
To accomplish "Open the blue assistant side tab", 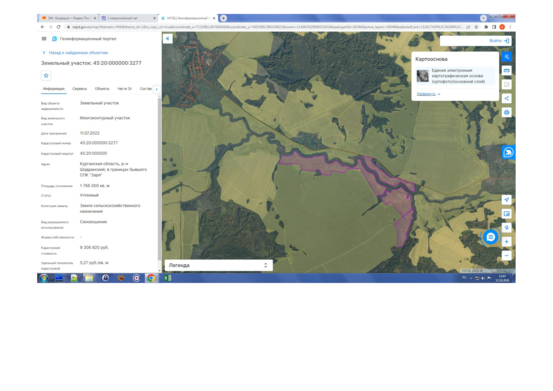I will coord(508,152).
